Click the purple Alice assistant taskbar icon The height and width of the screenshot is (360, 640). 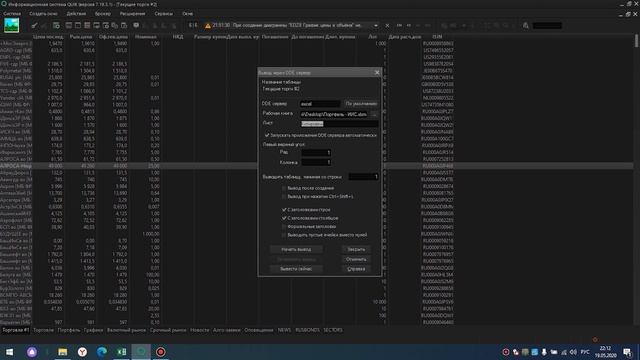point(32,352)
